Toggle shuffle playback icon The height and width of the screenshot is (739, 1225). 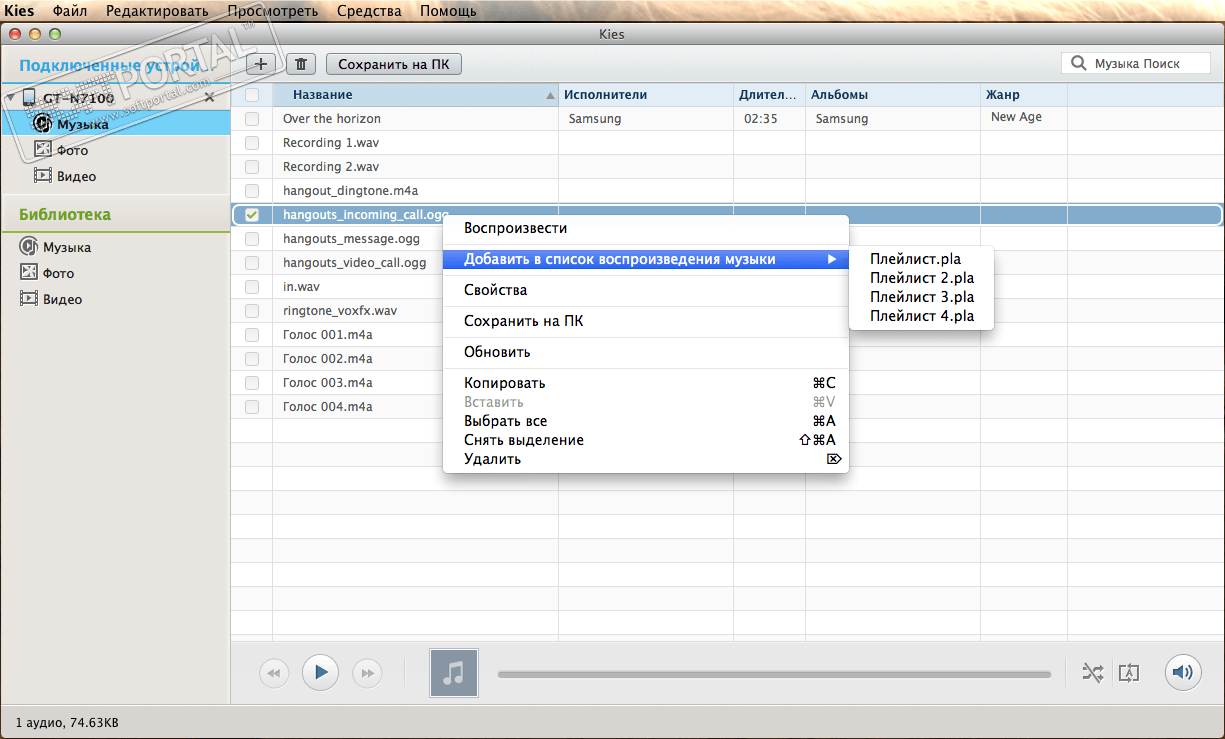tap(1093, 673)
